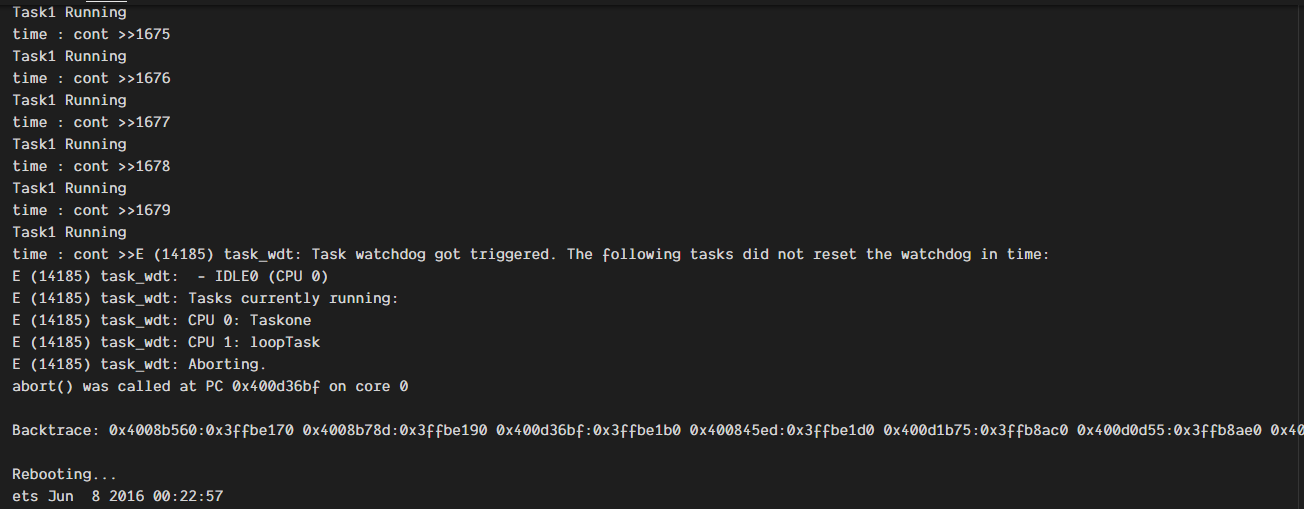1304x509 pixels.
Task: Select the cont >>1676 output line
Action: pos(91,78)
